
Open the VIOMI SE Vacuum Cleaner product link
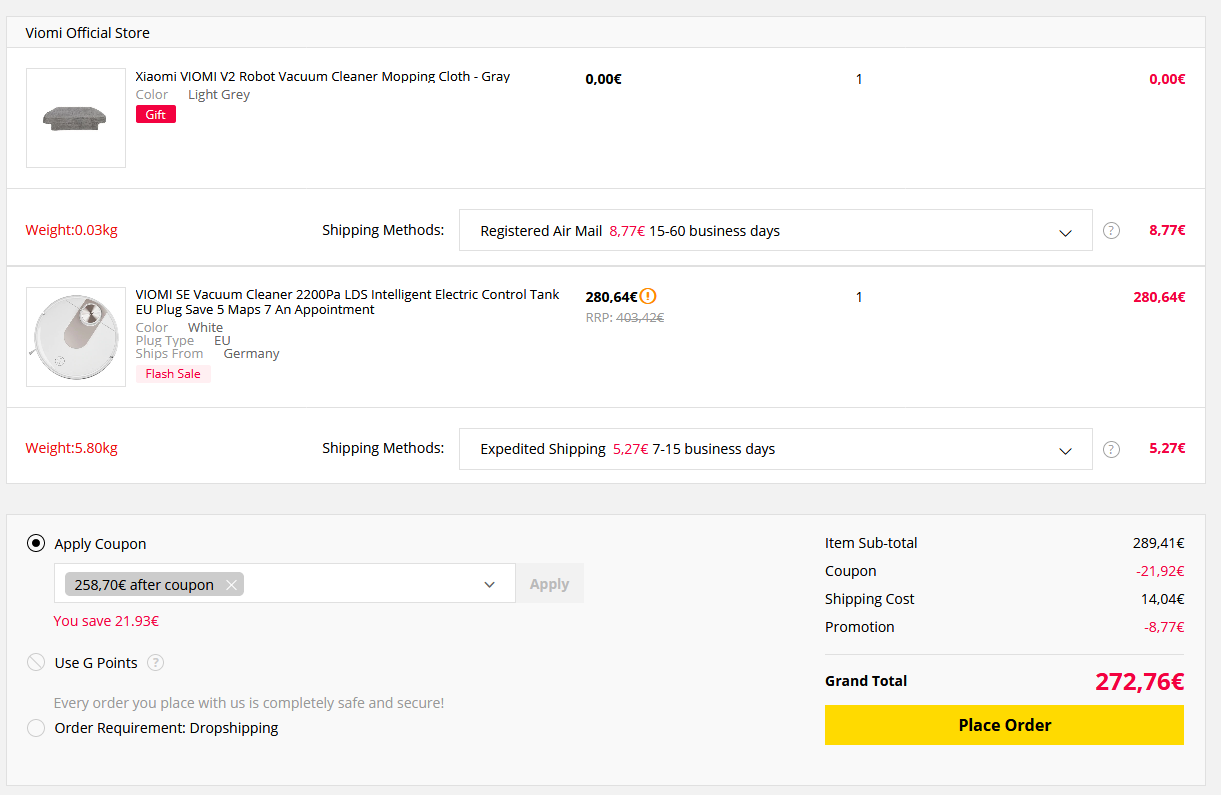(348, 302)
